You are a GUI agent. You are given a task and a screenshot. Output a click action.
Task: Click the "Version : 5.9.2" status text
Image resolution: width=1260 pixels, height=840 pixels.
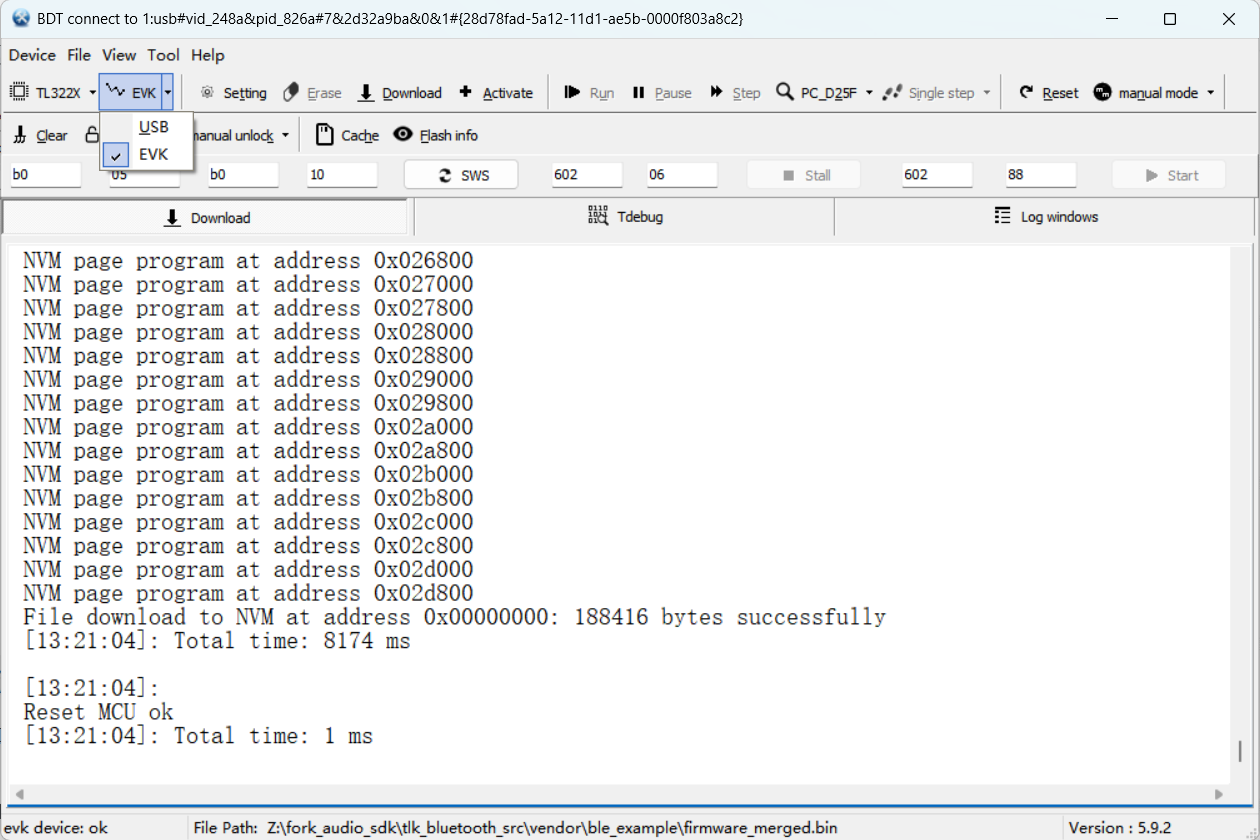[1120, 828]
